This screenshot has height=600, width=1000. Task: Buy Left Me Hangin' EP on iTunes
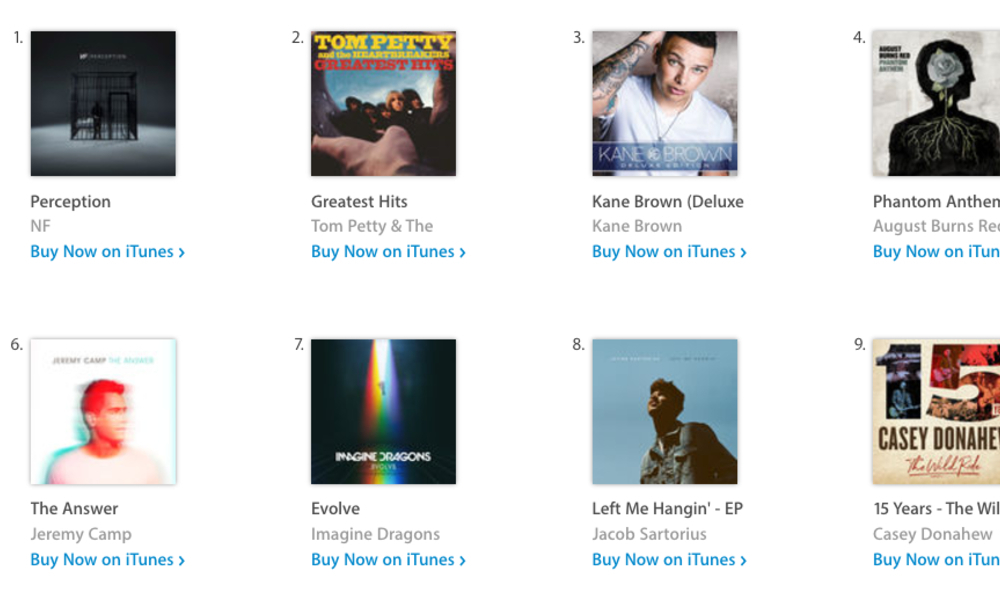tap(669, 560)
